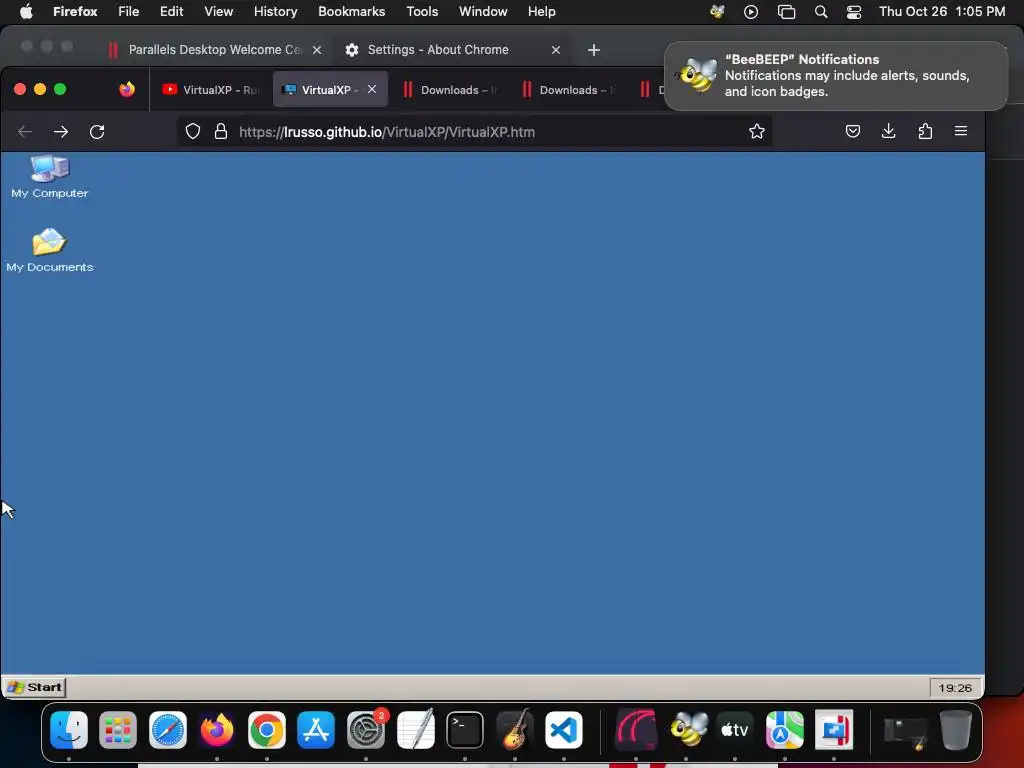Viewport: 1024px width, 768px height.
Task: Go forward with the Firefox forward arrow
Action: point(61,132)
